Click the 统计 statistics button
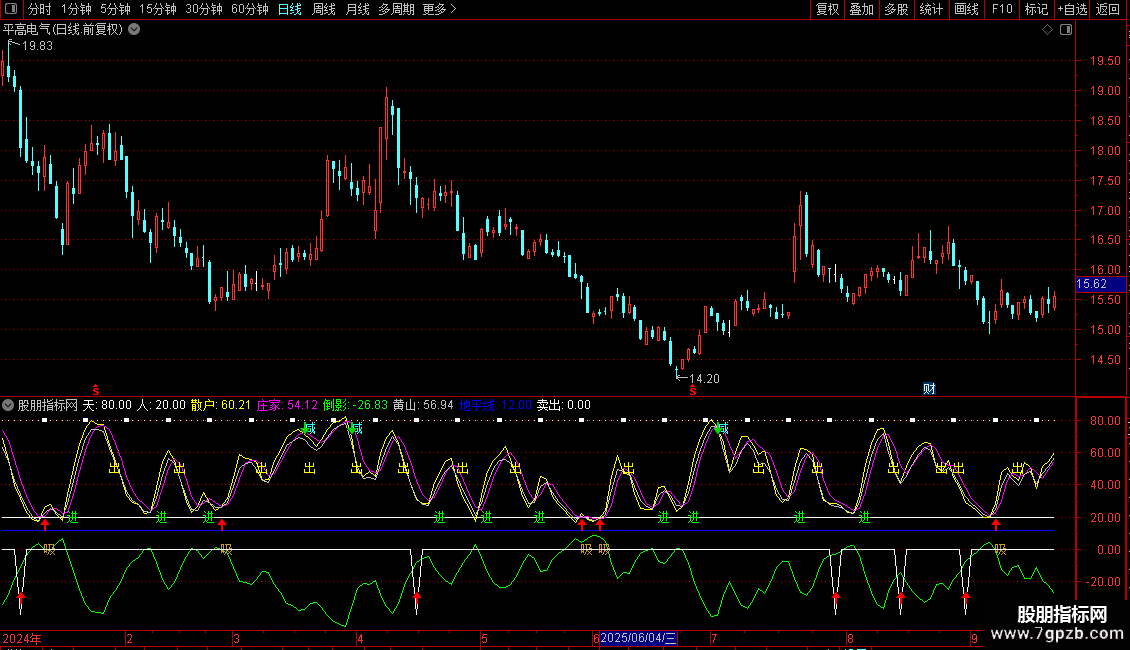 pos(931,9)
